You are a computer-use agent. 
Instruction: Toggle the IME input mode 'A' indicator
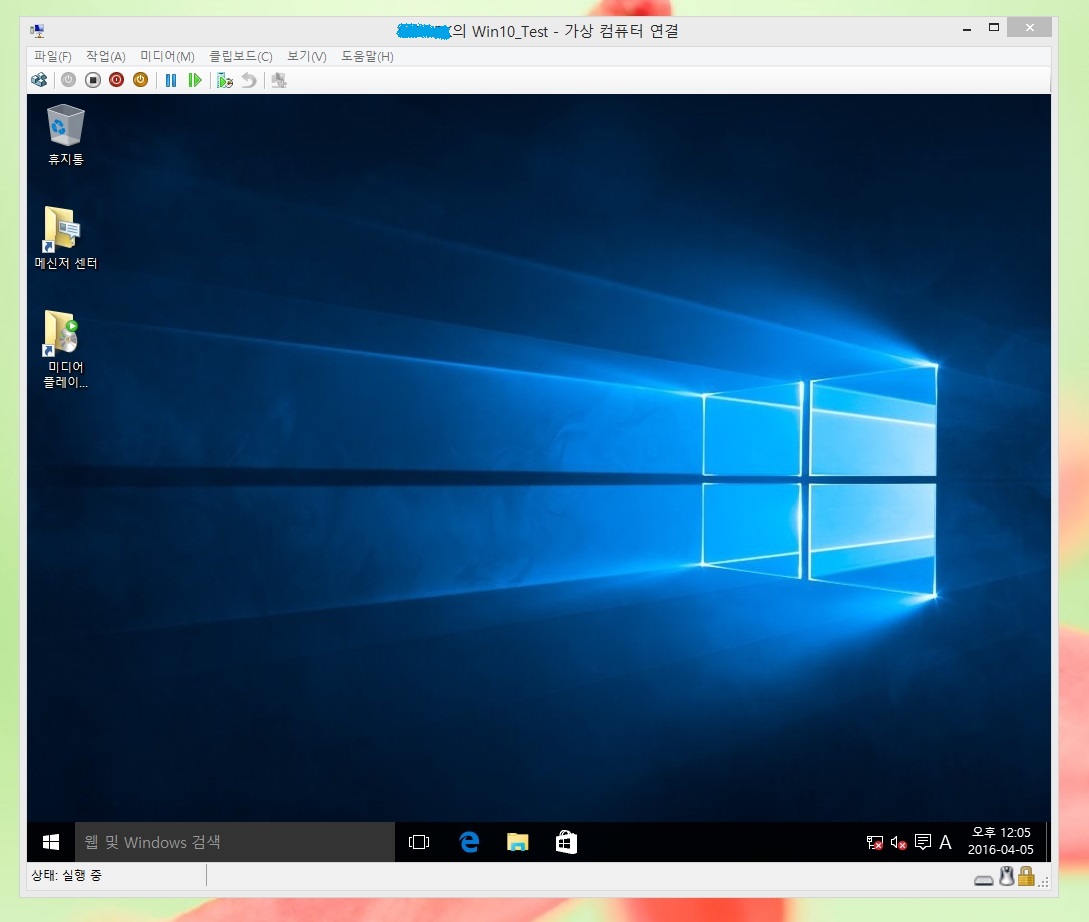click(x=945, y=842)
